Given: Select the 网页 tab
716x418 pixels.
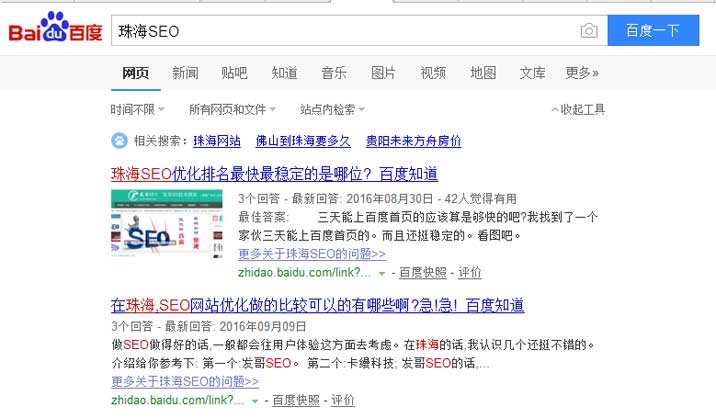Looking at the screenshot, I should [135, 73].
